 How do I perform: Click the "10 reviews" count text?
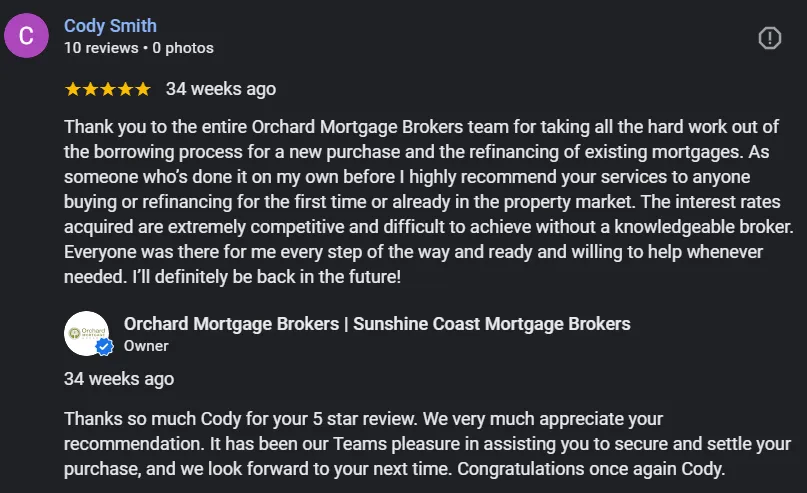click(101, 48)
